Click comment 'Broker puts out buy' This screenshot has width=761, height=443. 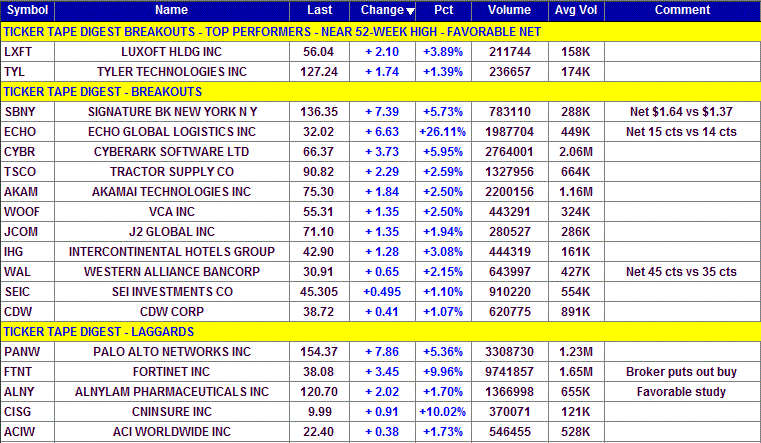681,372
